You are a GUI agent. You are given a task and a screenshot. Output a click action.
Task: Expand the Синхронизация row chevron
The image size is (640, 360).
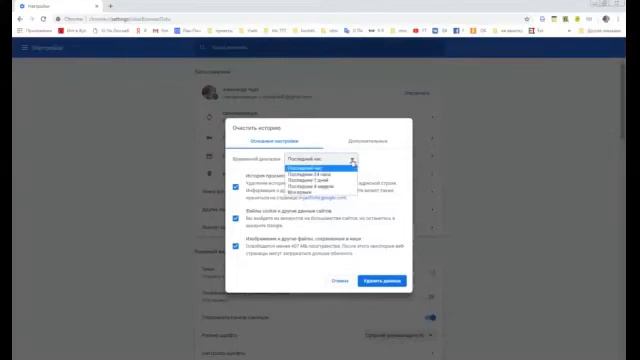(x=432, y=117)
